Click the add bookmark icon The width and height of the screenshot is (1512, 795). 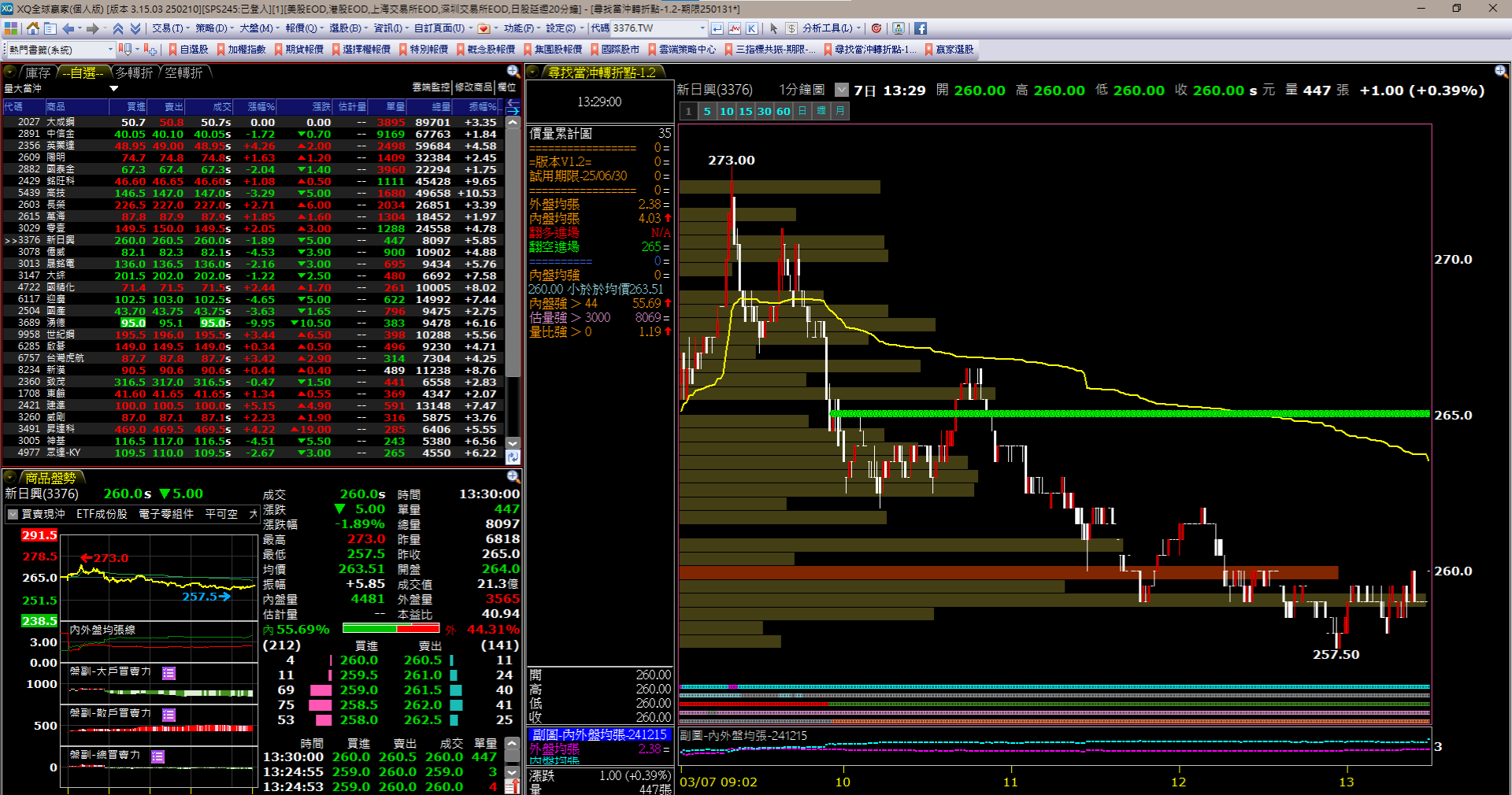point(150,50)
